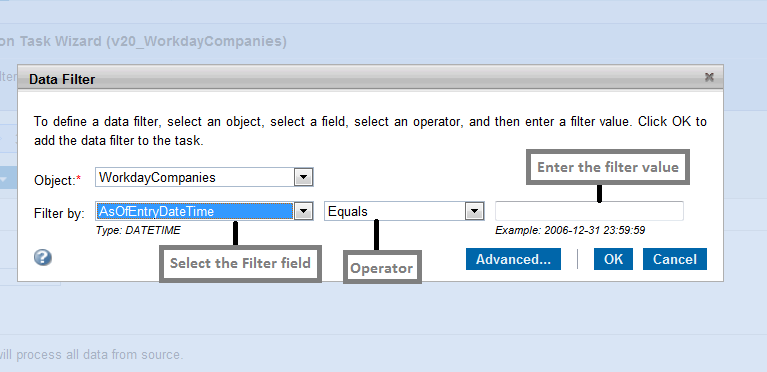Focus the filter value input box

click(589, 211)
